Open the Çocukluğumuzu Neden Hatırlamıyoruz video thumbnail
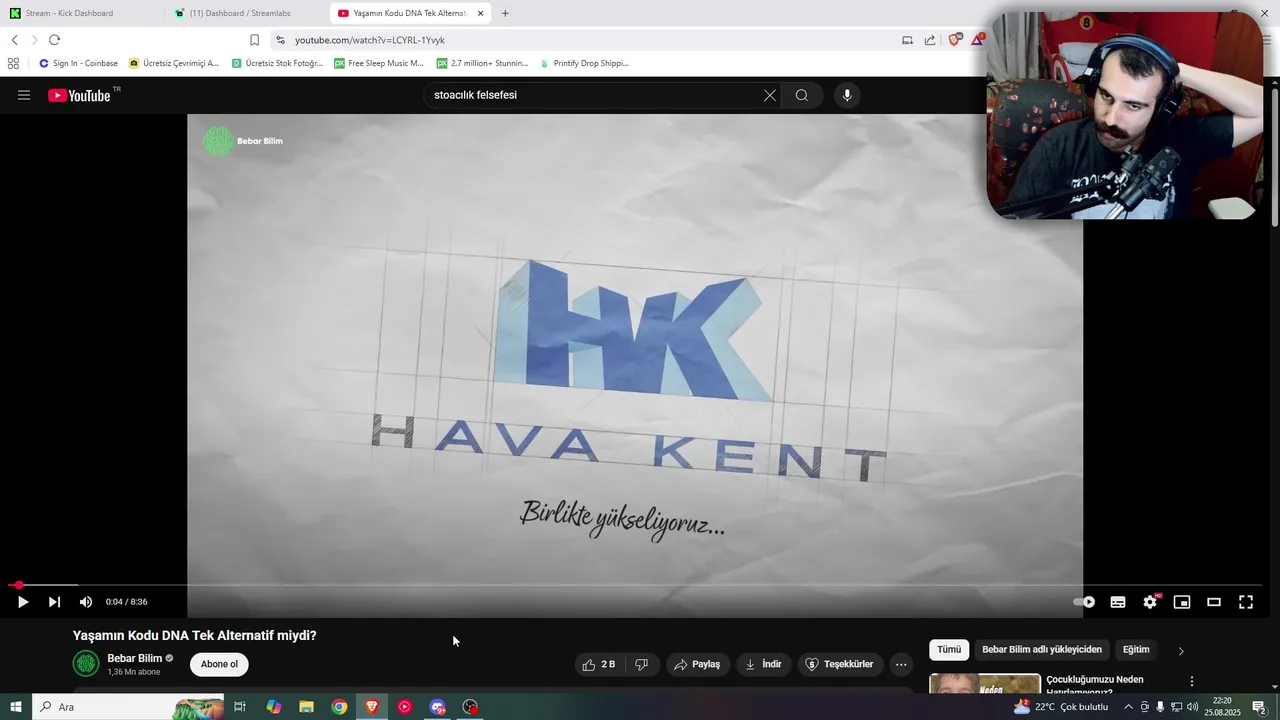Image resolution: width=1280 pixels, height=720 pixels. coord(985,684)
